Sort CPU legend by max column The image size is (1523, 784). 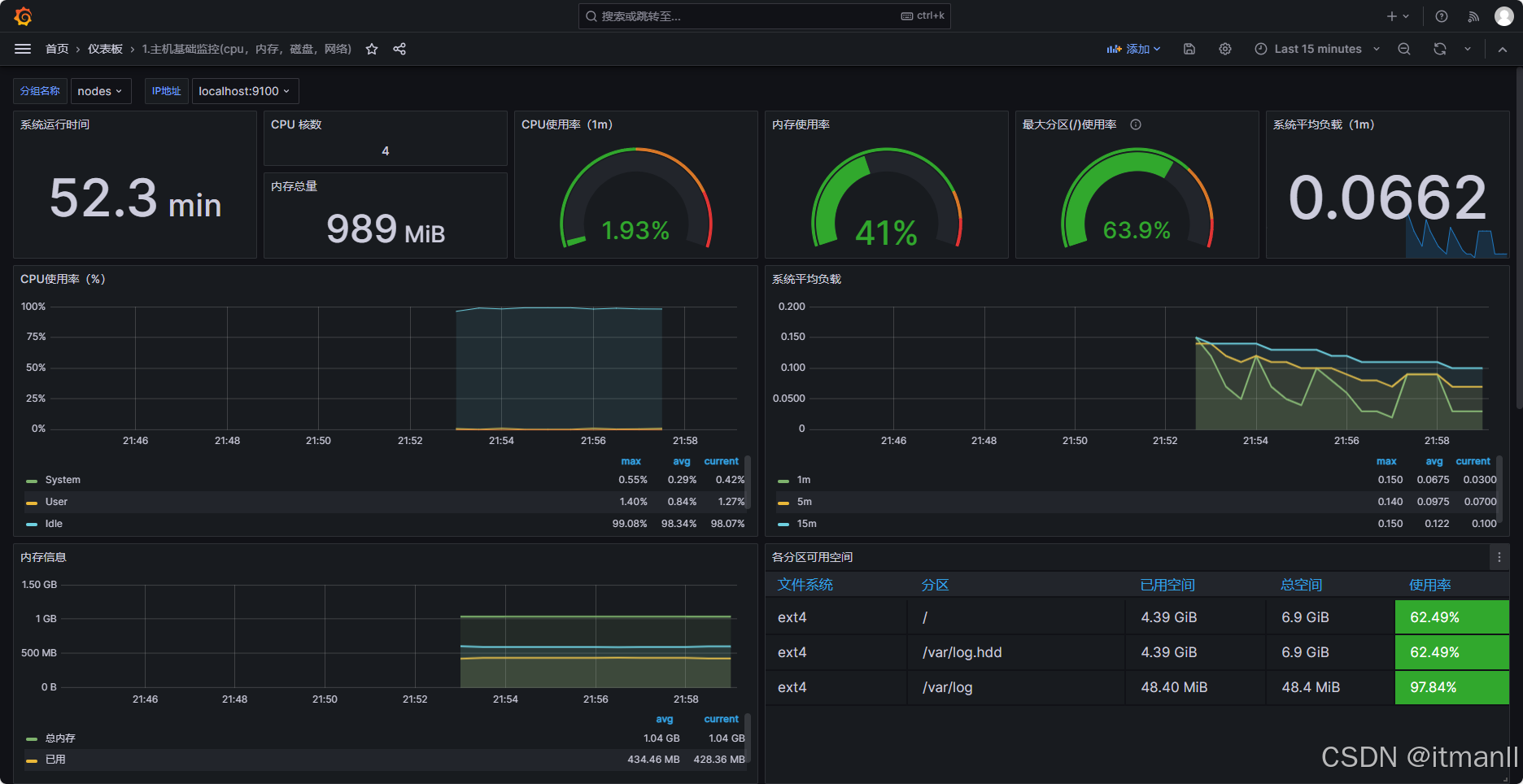click(x=631, y=461)
